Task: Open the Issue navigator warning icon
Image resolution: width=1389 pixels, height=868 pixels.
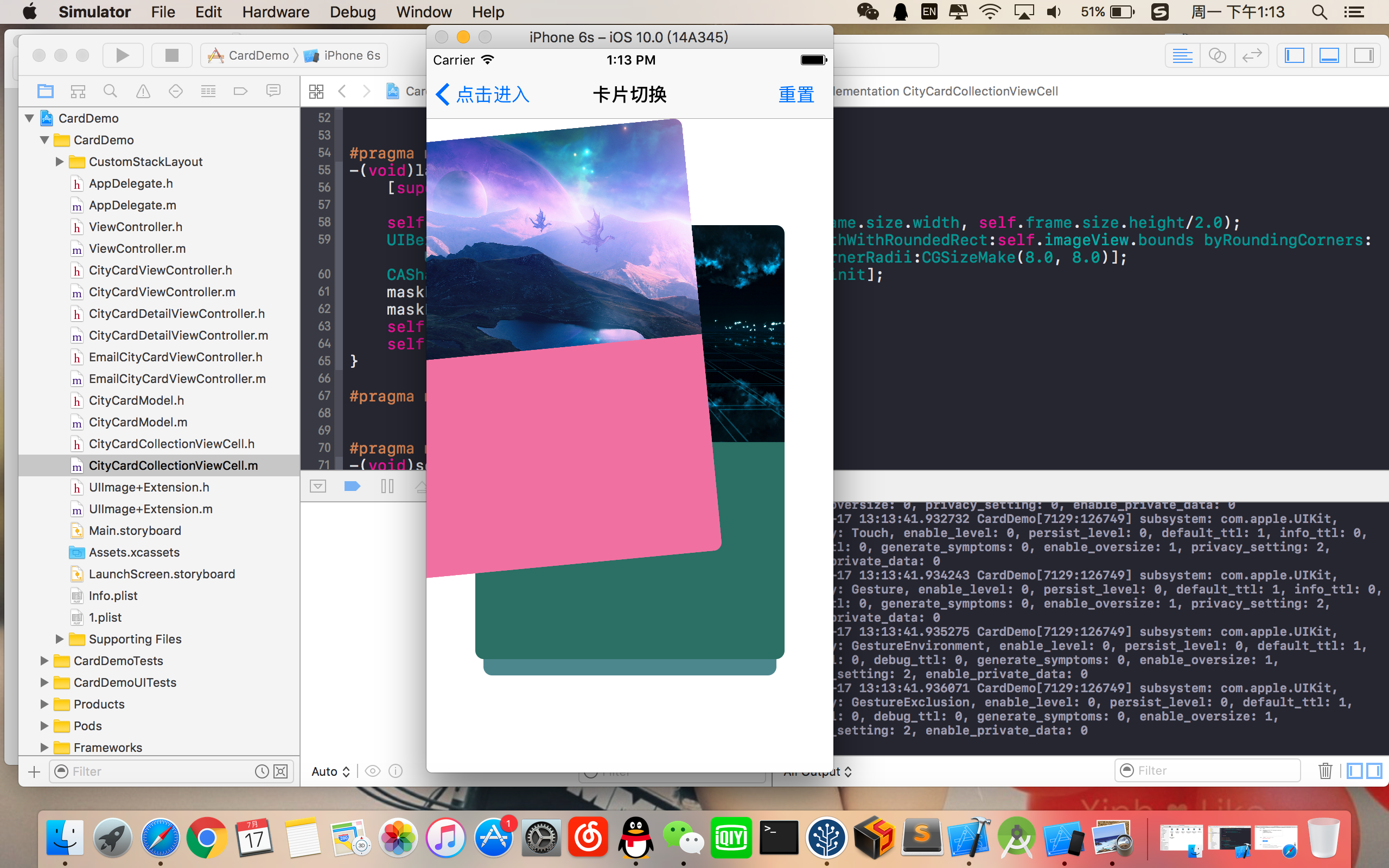Action: 143,91
